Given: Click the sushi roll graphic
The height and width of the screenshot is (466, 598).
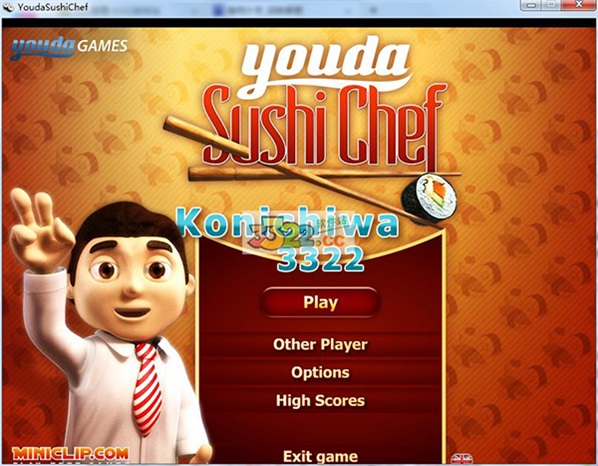Looking at the screenshot, I should (x=429, y=198).
